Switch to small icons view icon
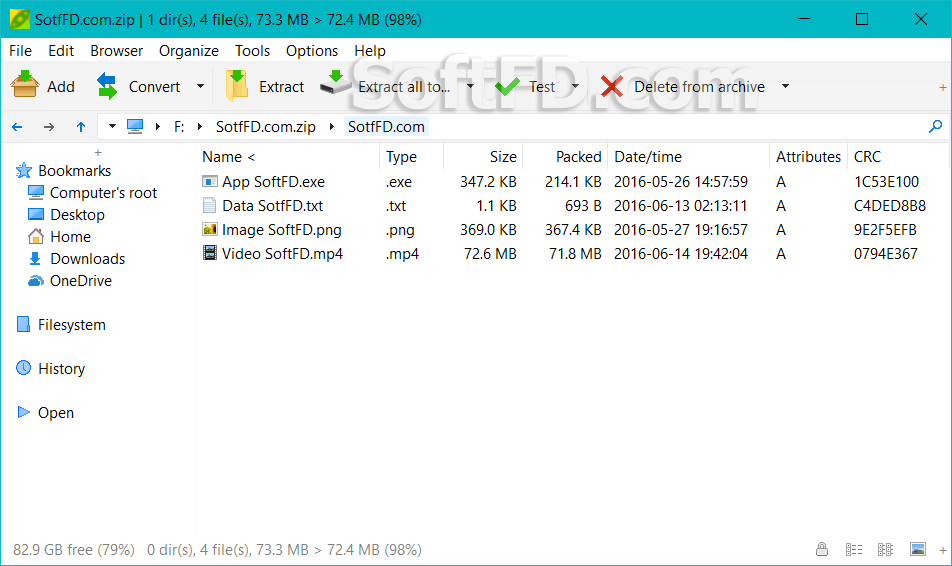This screenshot has height=566, width=952. click(885, 550)
